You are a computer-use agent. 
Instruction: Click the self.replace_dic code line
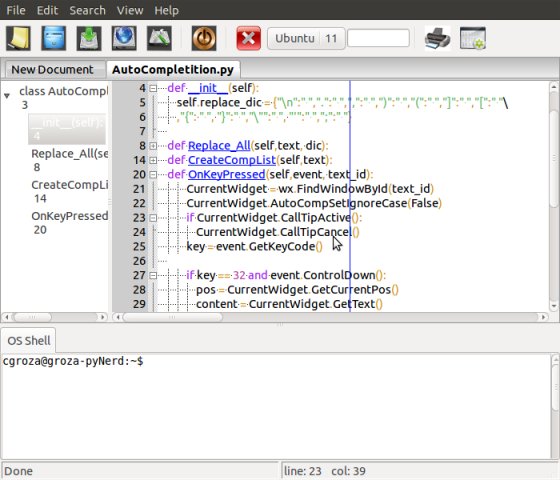[x=342, y=102]
